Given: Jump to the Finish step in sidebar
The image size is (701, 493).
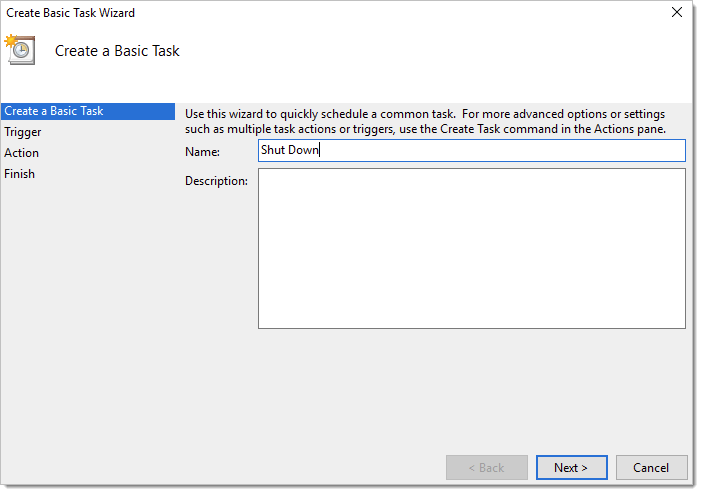Looking at the screenshot, I should [20, 174].
